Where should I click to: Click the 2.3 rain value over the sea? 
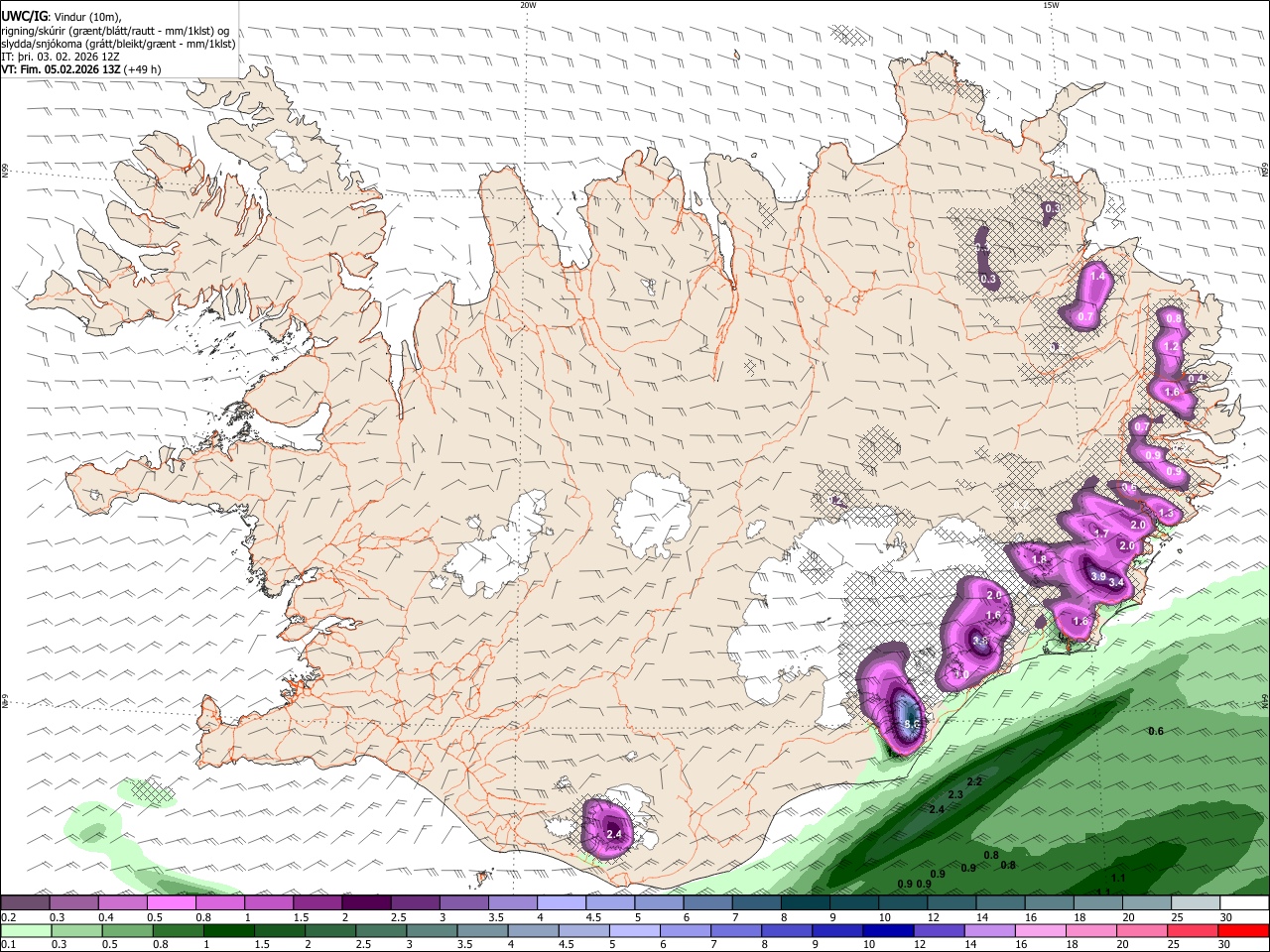(955, 795)
